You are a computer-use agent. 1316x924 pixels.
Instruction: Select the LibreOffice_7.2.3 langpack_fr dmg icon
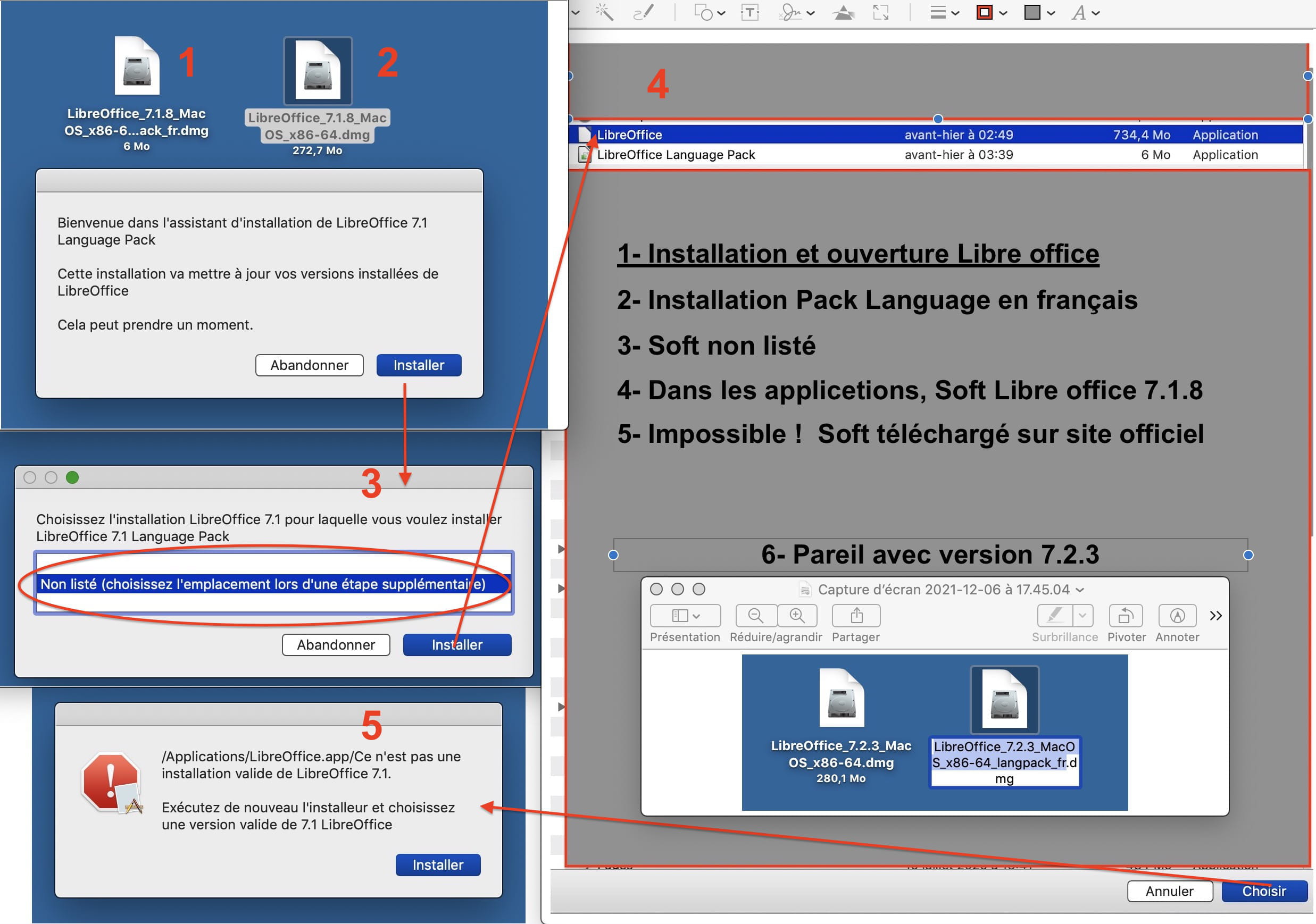tap(1004, 700)
